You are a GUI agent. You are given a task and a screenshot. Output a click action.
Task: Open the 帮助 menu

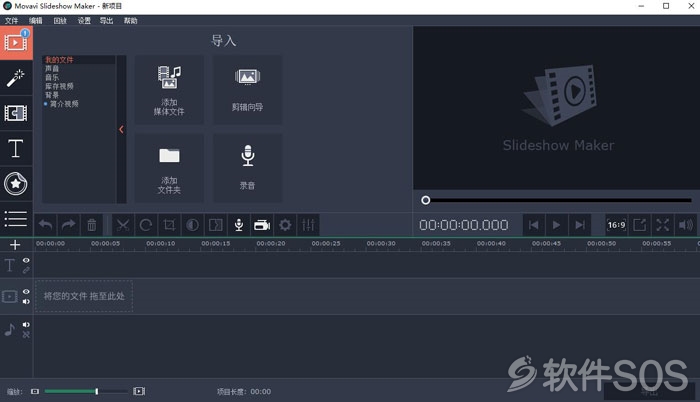point(130,21)
